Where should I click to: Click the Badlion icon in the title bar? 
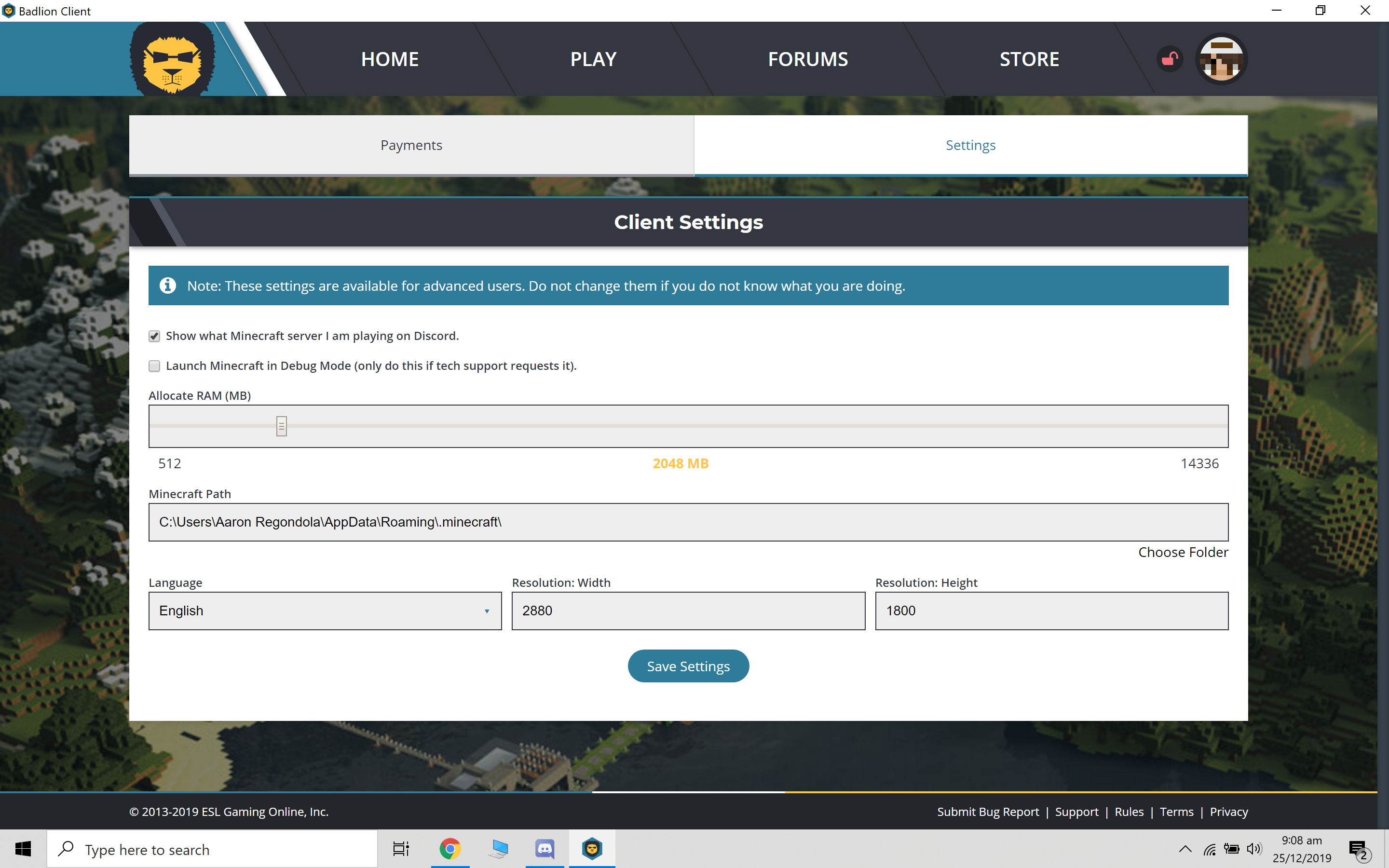(x=9, y=11)
